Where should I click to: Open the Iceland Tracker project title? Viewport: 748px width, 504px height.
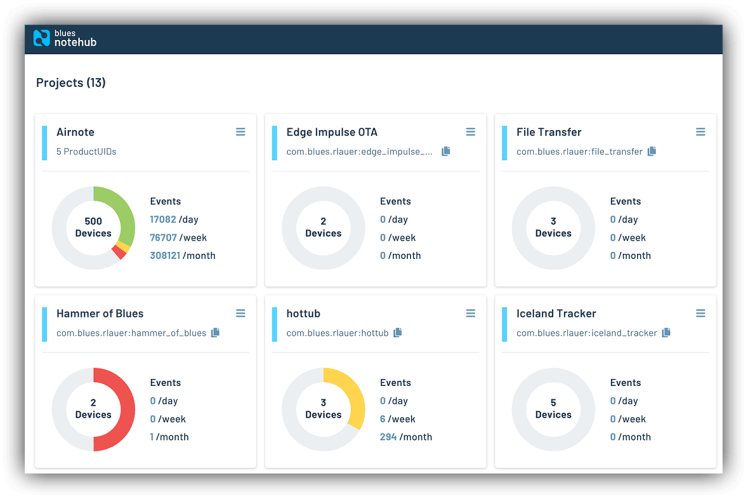pyautogui.click(x=556, y=313)
